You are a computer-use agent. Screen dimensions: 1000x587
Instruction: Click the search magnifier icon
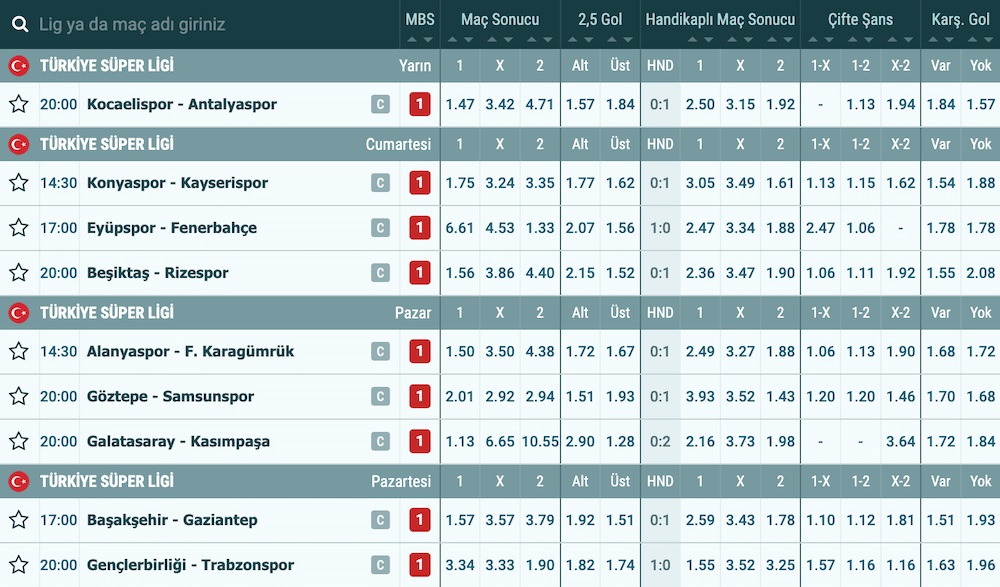[21, 23]
